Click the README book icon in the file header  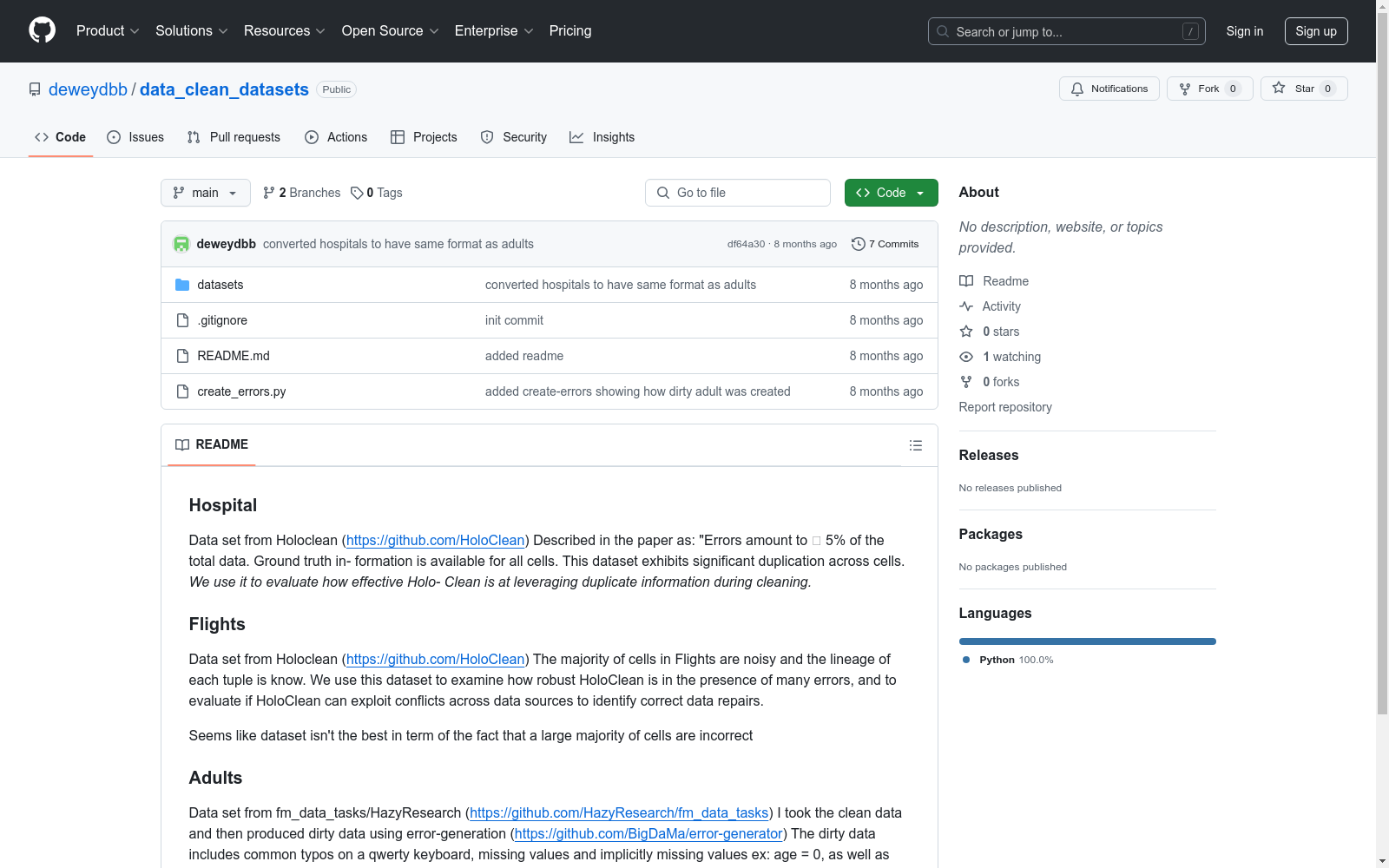(x=182, y=444)
